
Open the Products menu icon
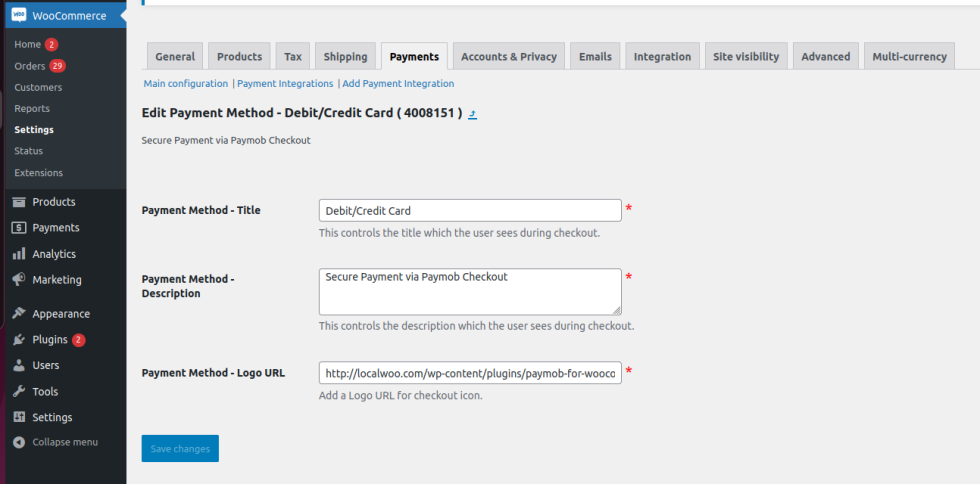point(19,202)
